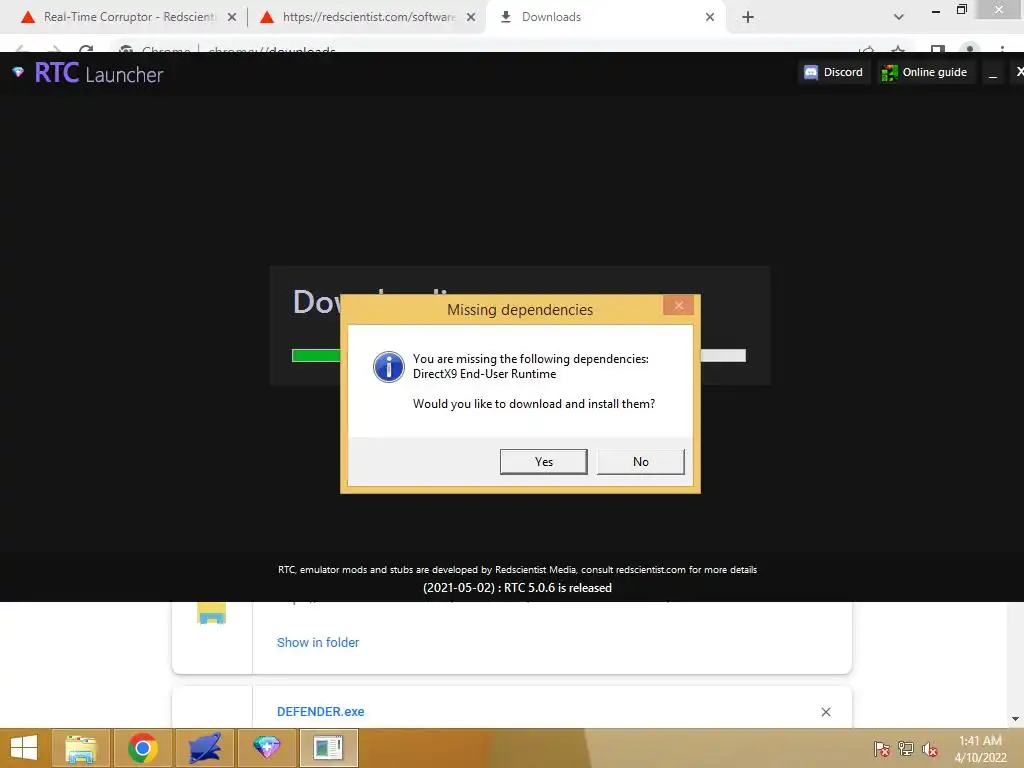1024x768 pixels.
Task: Click the network tray icon
Action: pyautogui.click(x=906, y=749)
